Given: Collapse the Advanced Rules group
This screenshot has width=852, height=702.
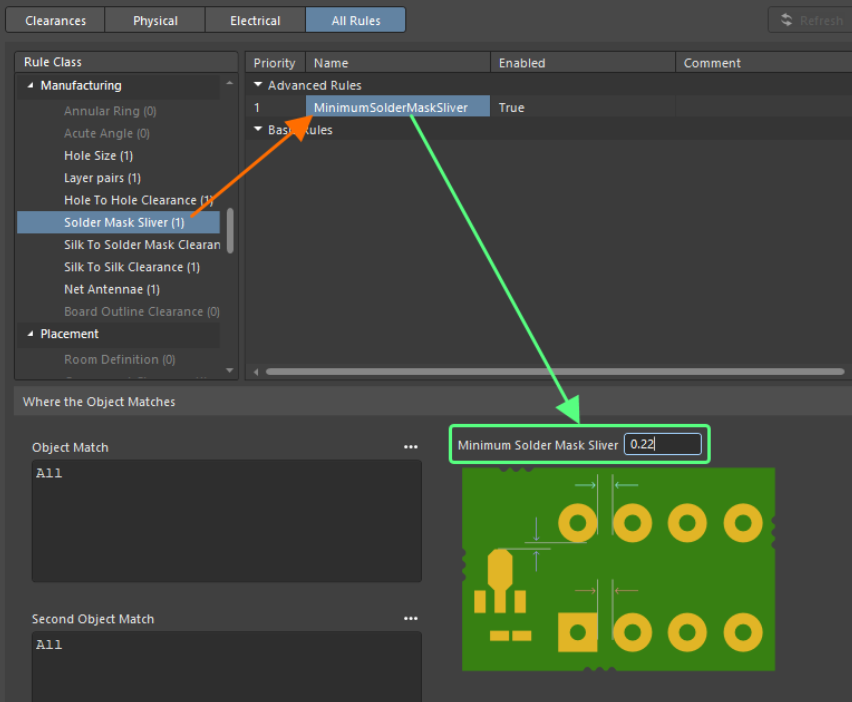Looking at the screenshot, I should [259, 86].
